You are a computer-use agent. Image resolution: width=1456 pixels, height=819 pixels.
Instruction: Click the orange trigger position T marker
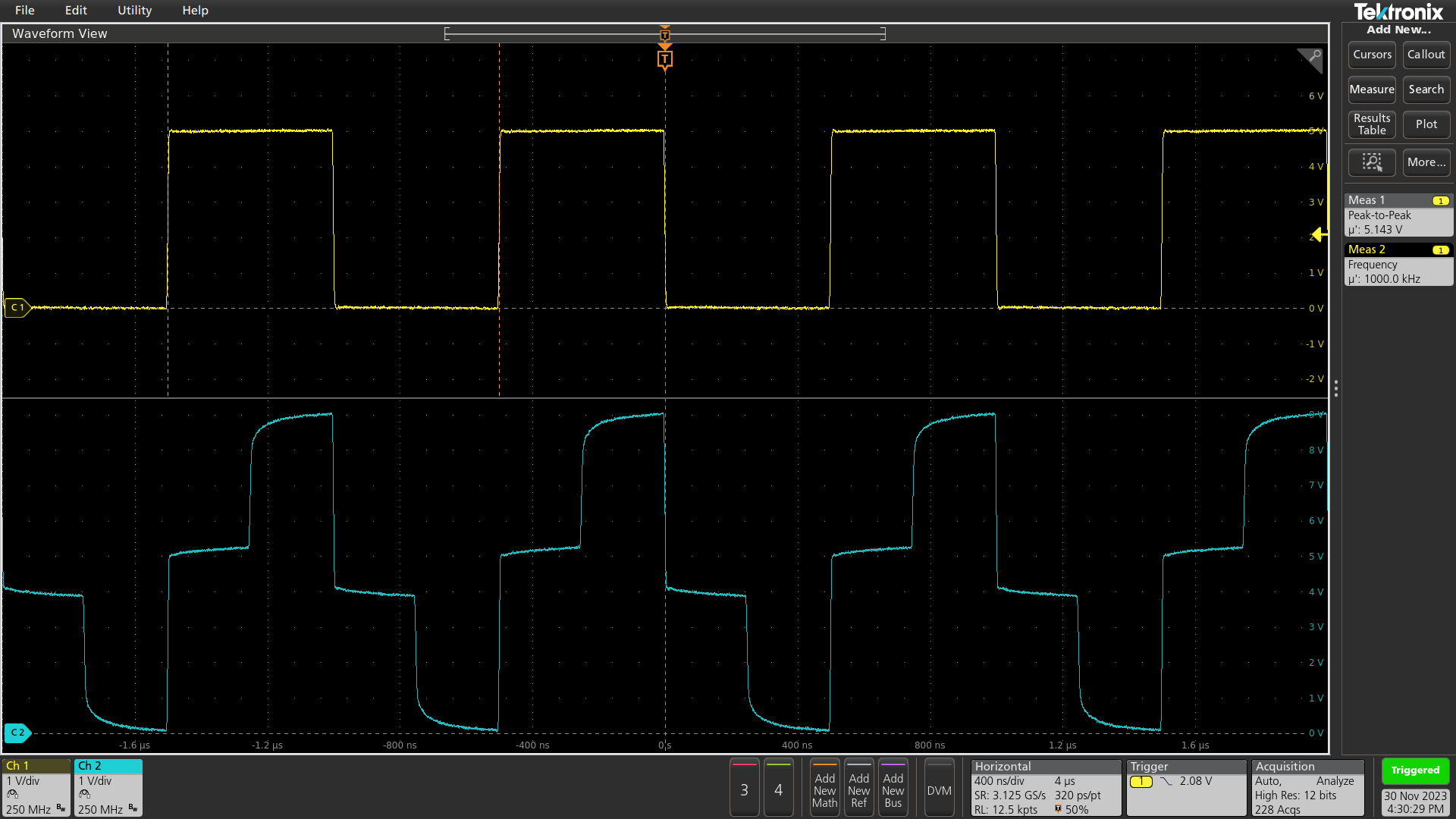coord(664,58)
